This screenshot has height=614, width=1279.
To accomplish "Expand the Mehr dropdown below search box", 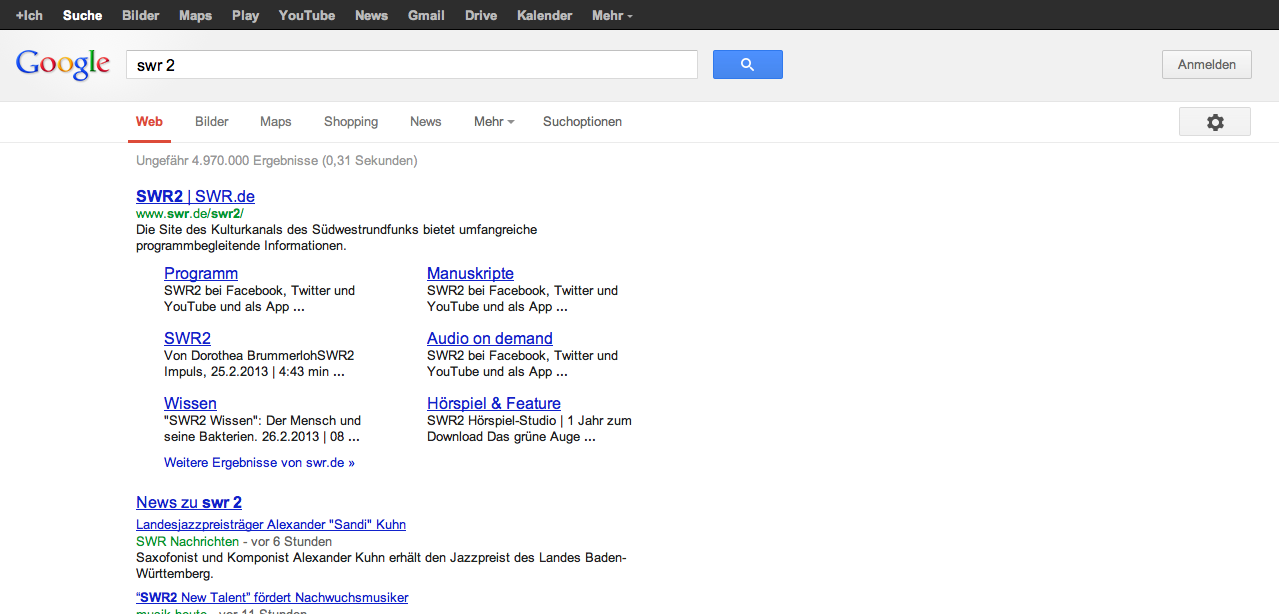I will tap(493, 122).
